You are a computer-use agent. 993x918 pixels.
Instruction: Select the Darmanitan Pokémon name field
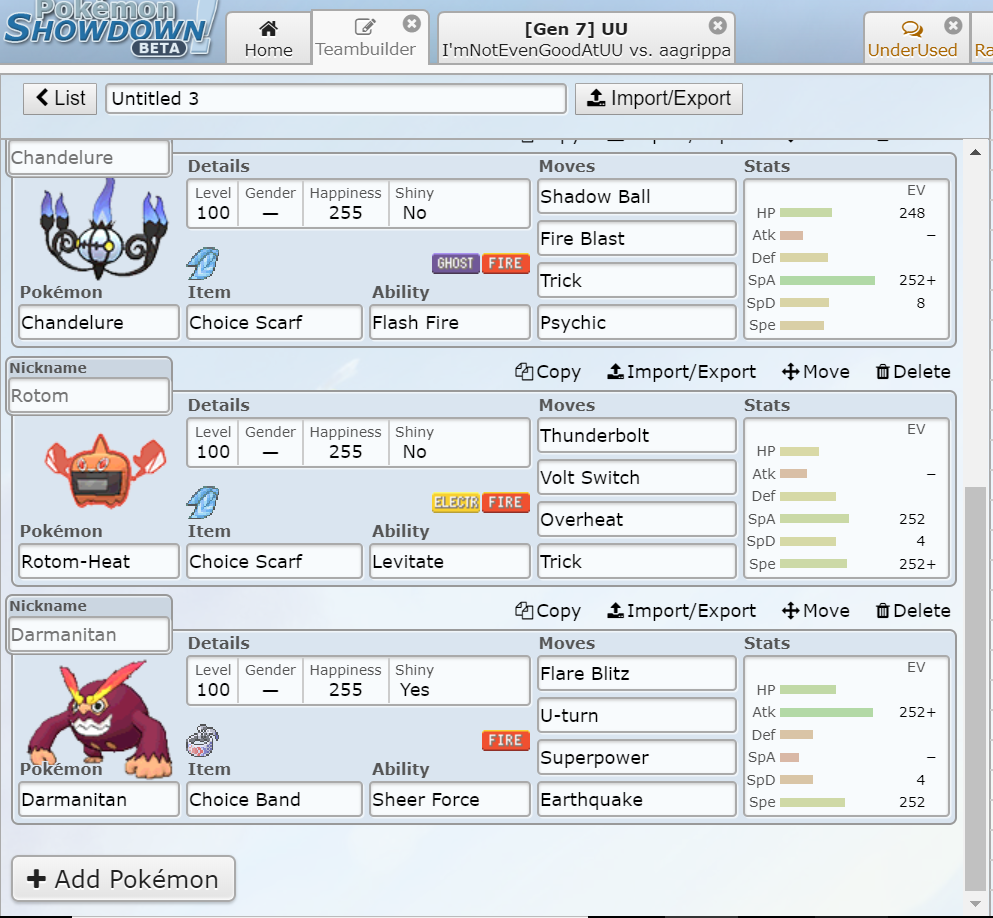pyautogui.click(x=99, y=800)
